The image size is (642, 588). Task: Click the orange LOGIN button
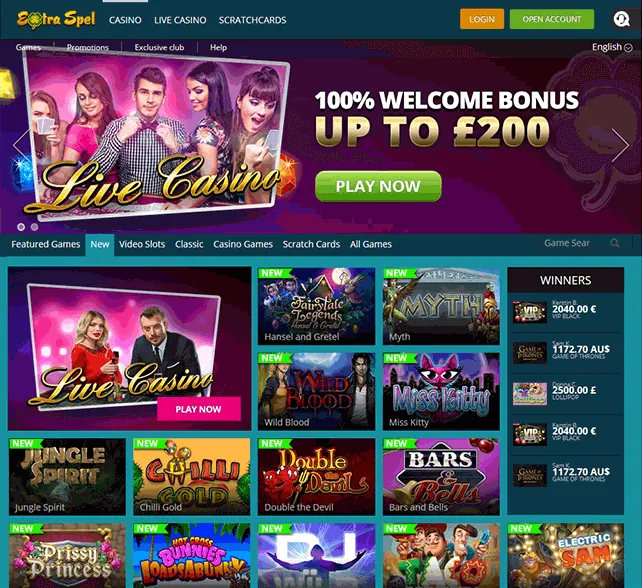[482, 19]
